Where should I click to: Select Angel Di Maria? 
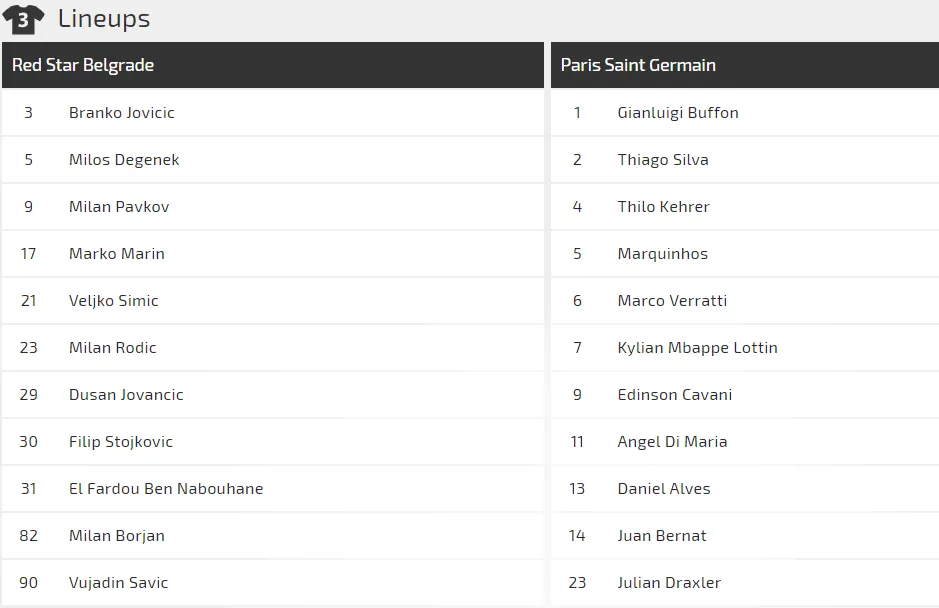(672, 442)
